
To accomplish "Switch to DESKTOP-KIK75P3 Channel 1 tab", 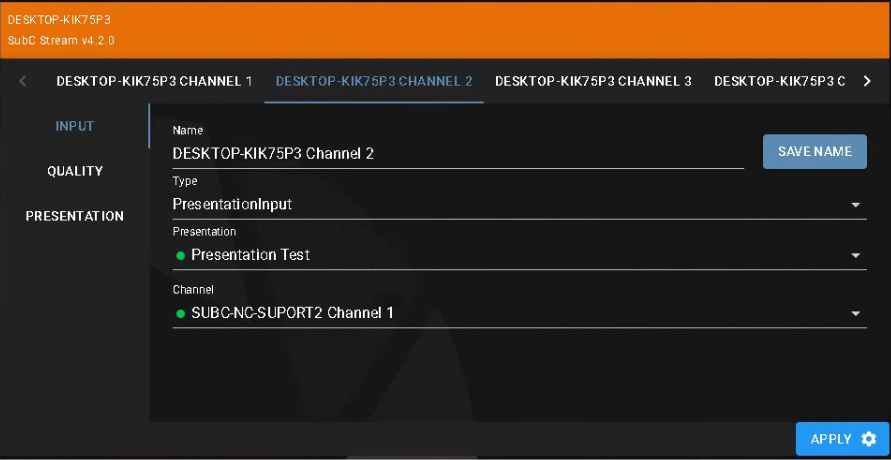I will coord(154,81).
